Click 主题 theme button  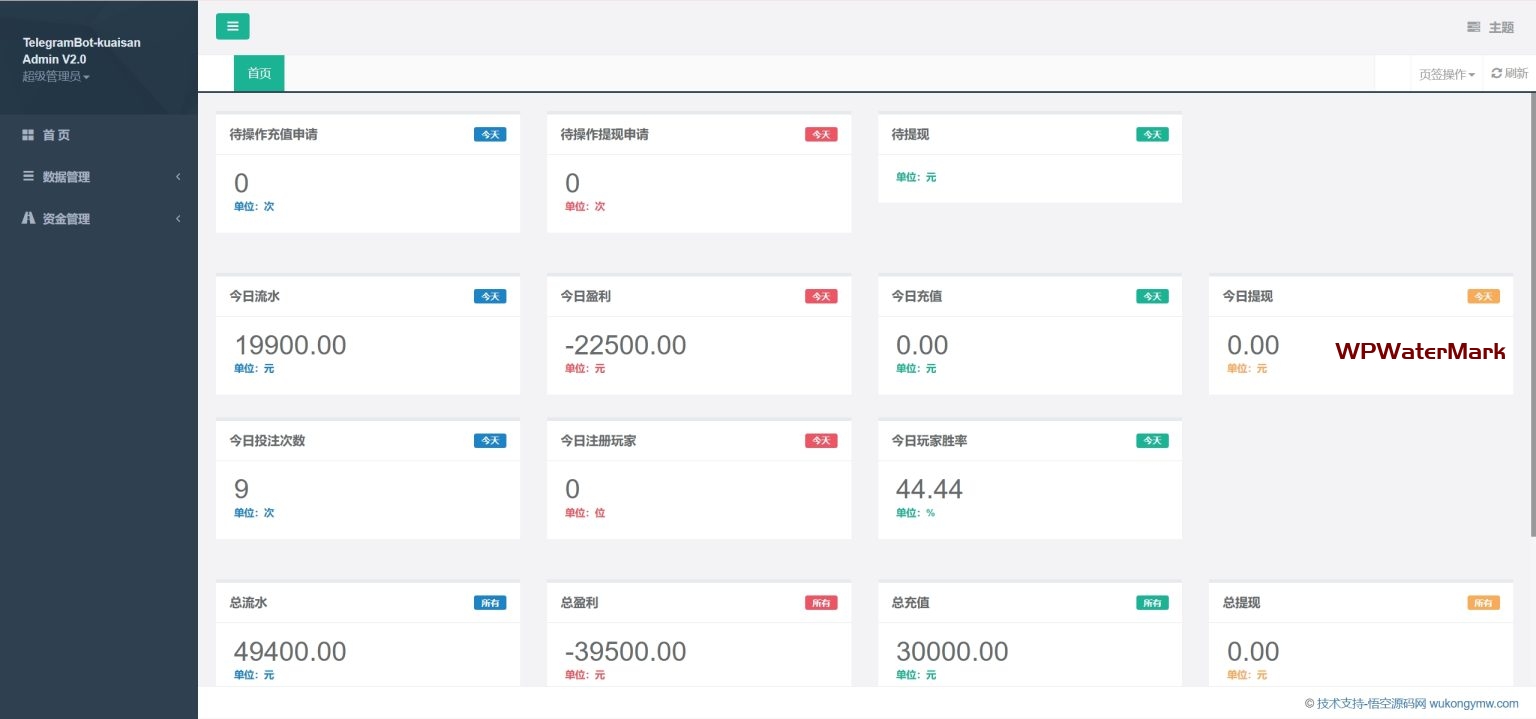click(1490, 27)
